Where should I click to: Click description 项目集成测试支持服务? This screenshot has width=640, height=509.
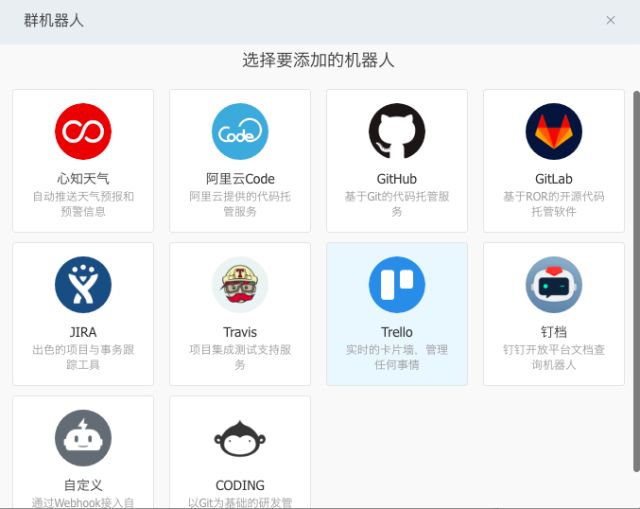pos(240,357)
